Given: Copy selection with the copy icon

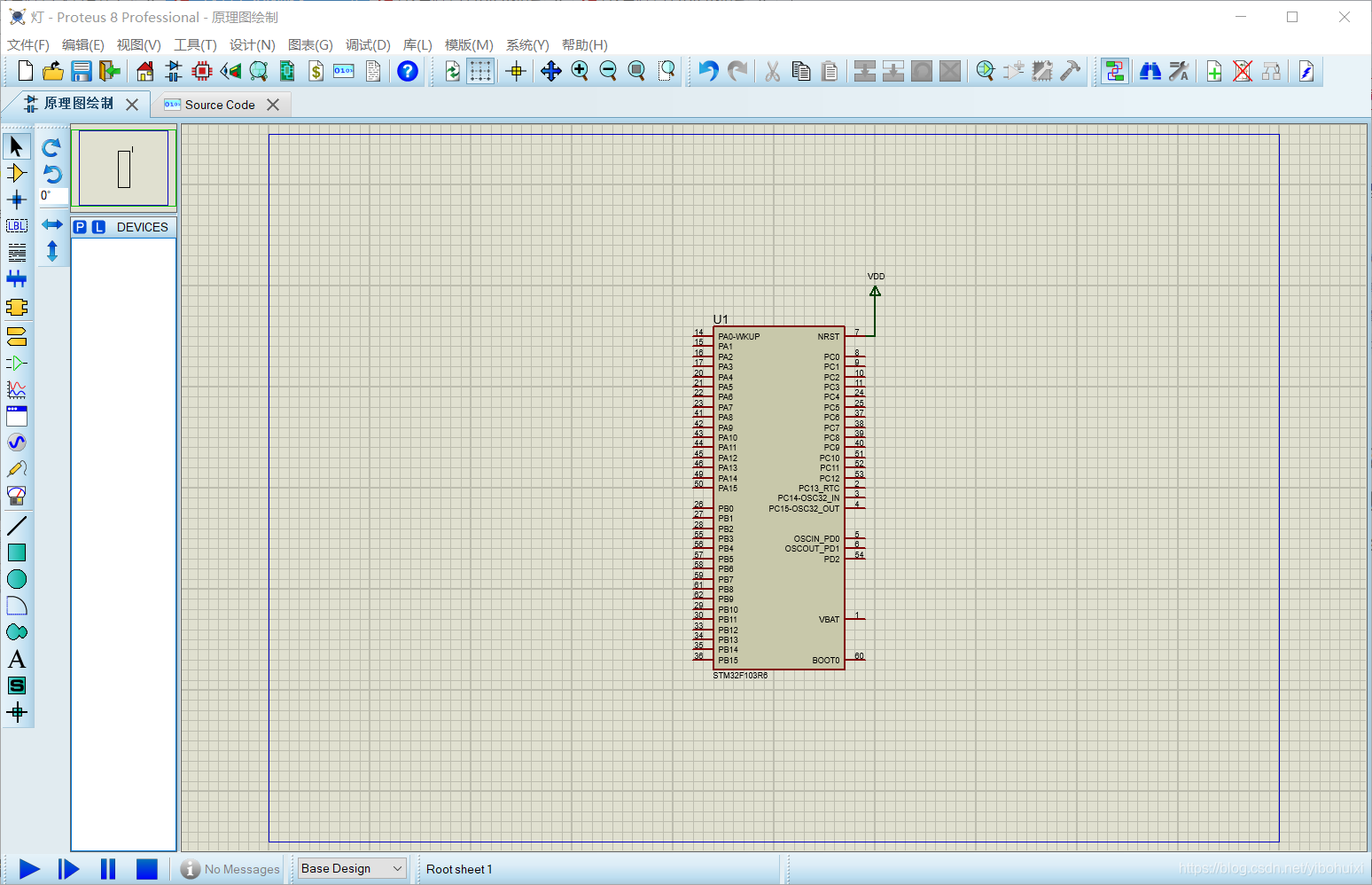Looking at the screenshot, I should point(801,71).
